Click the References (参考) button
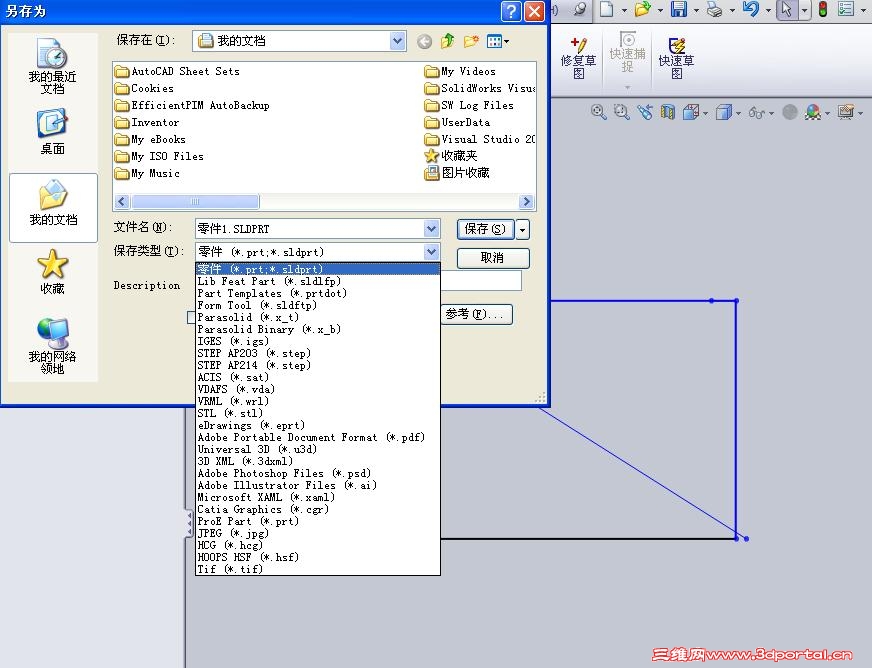Image resolution: width=872 pixels, height=668 pixels. [476, 314]
